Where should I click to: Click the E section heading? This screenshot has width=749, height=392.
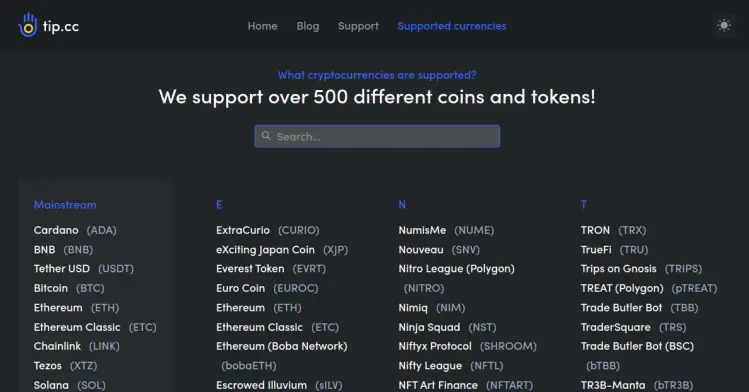219,205
